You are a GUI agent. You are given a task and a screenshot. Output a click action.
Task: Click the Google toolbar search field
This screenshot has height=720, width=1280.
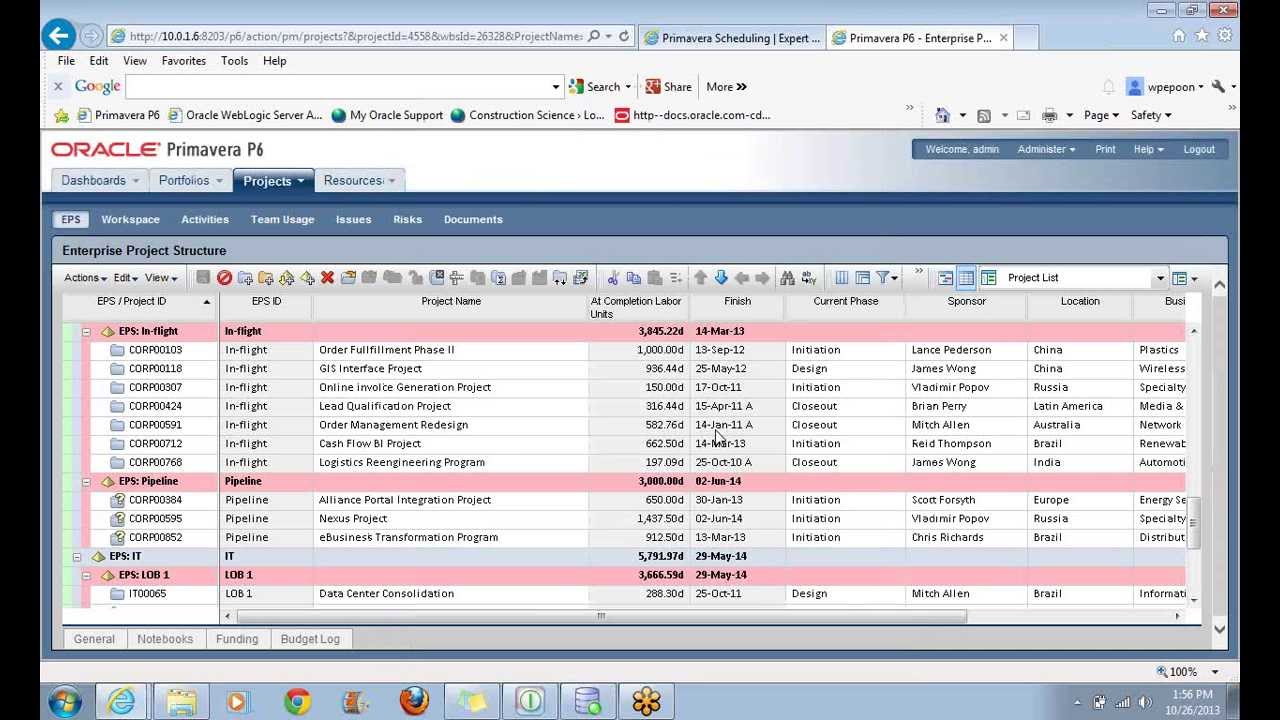click(x=340, y=87)
